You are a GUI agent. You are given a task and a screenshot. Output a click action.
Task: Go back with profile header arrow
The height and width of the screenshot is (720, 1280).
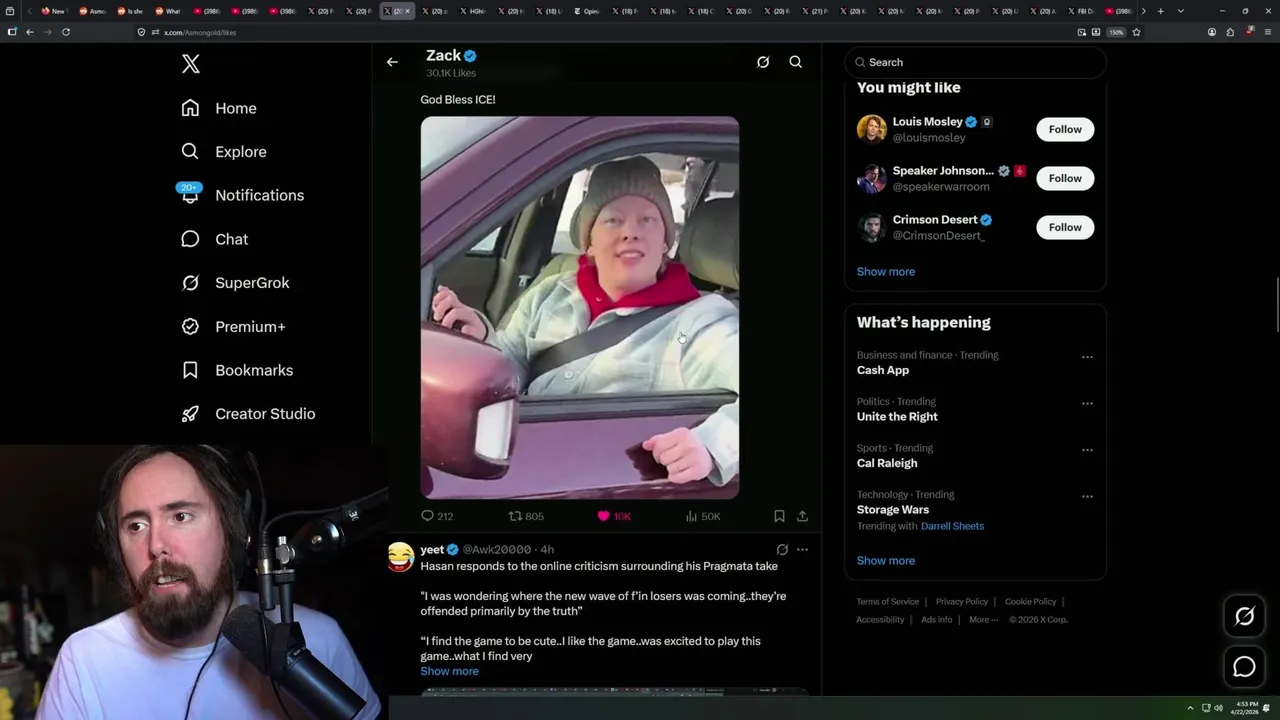(392, 62)
